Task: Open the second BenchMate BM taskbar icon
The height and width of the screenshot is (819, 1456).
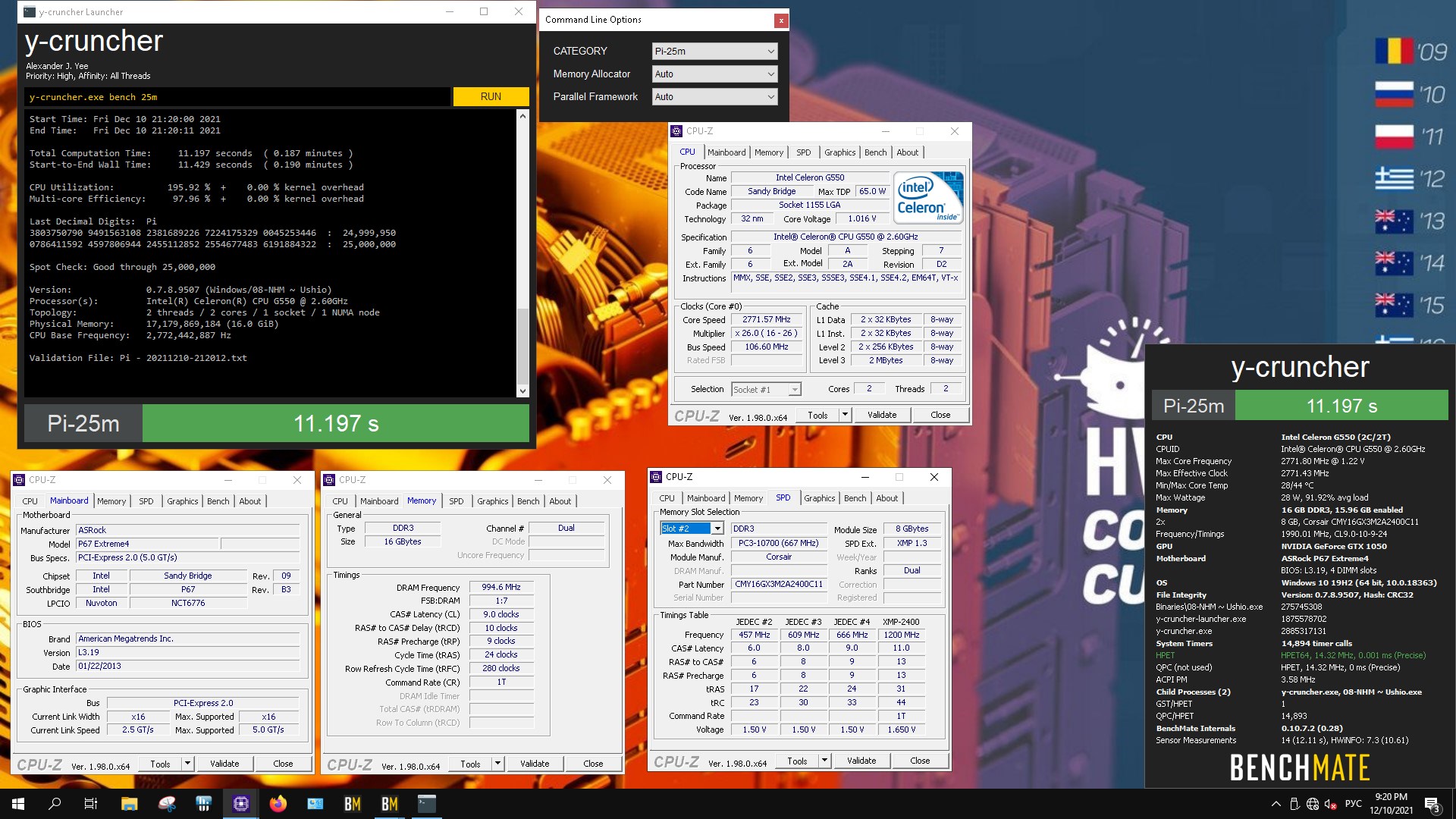Action: pyautogui.click(x=390, y=804)
